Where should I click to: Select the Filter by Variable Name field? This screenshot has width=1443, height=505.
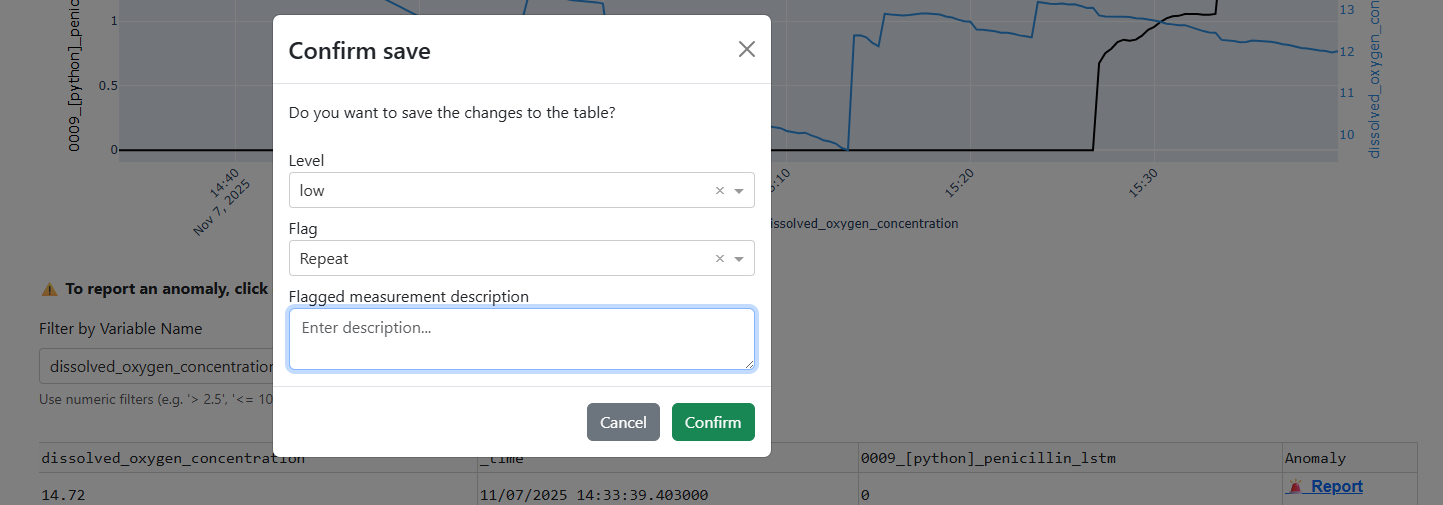coord(155,367)
